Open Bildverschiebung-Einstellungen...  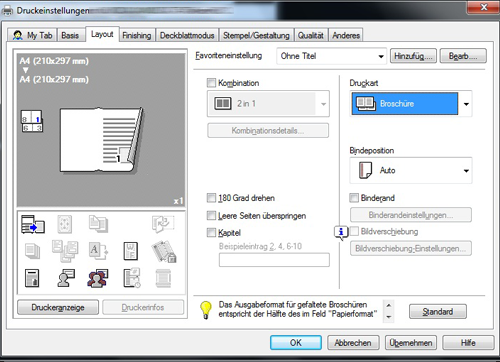411,248
